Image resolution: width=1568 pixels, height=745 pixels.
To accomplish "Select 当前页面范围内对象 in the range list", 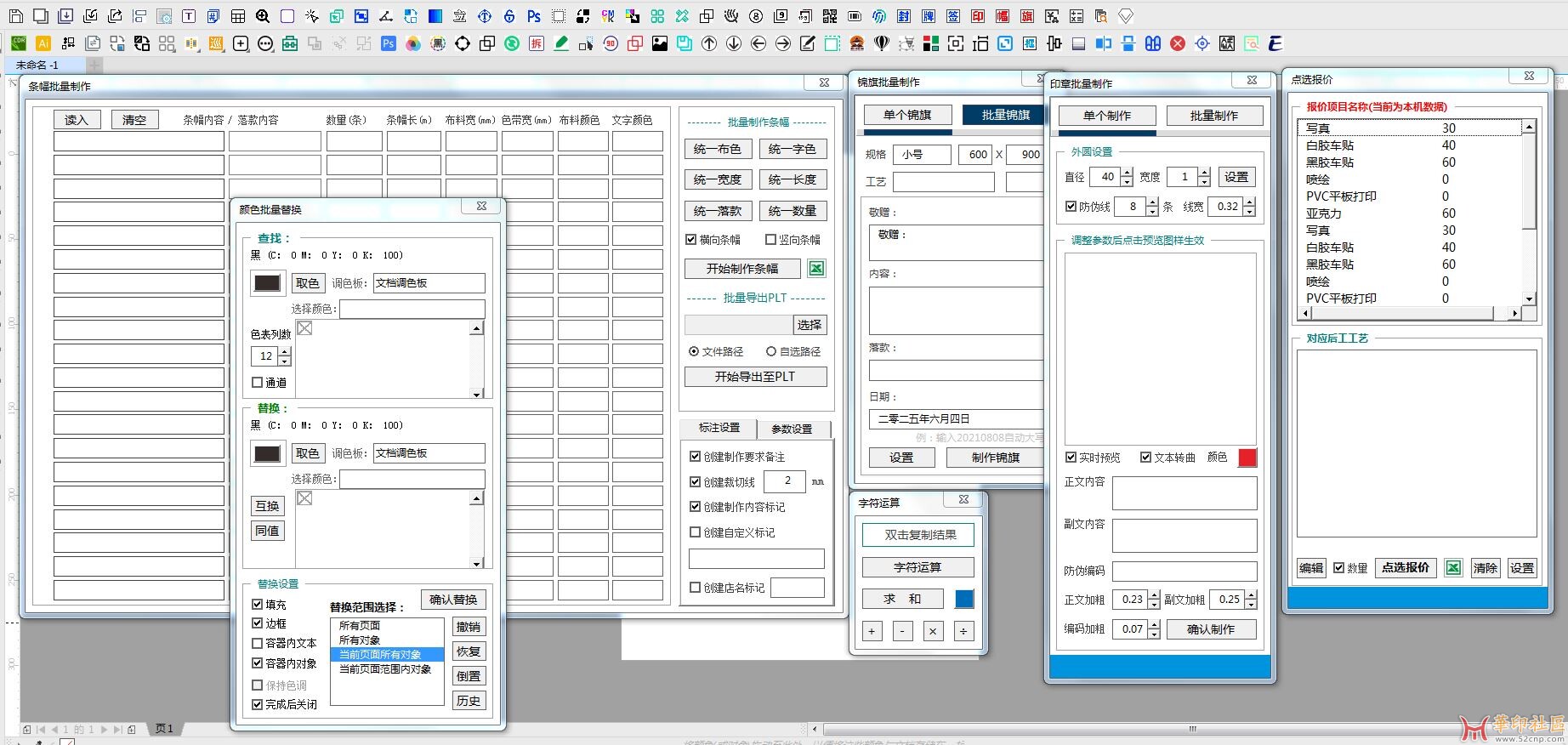I will tap(385, 669).
